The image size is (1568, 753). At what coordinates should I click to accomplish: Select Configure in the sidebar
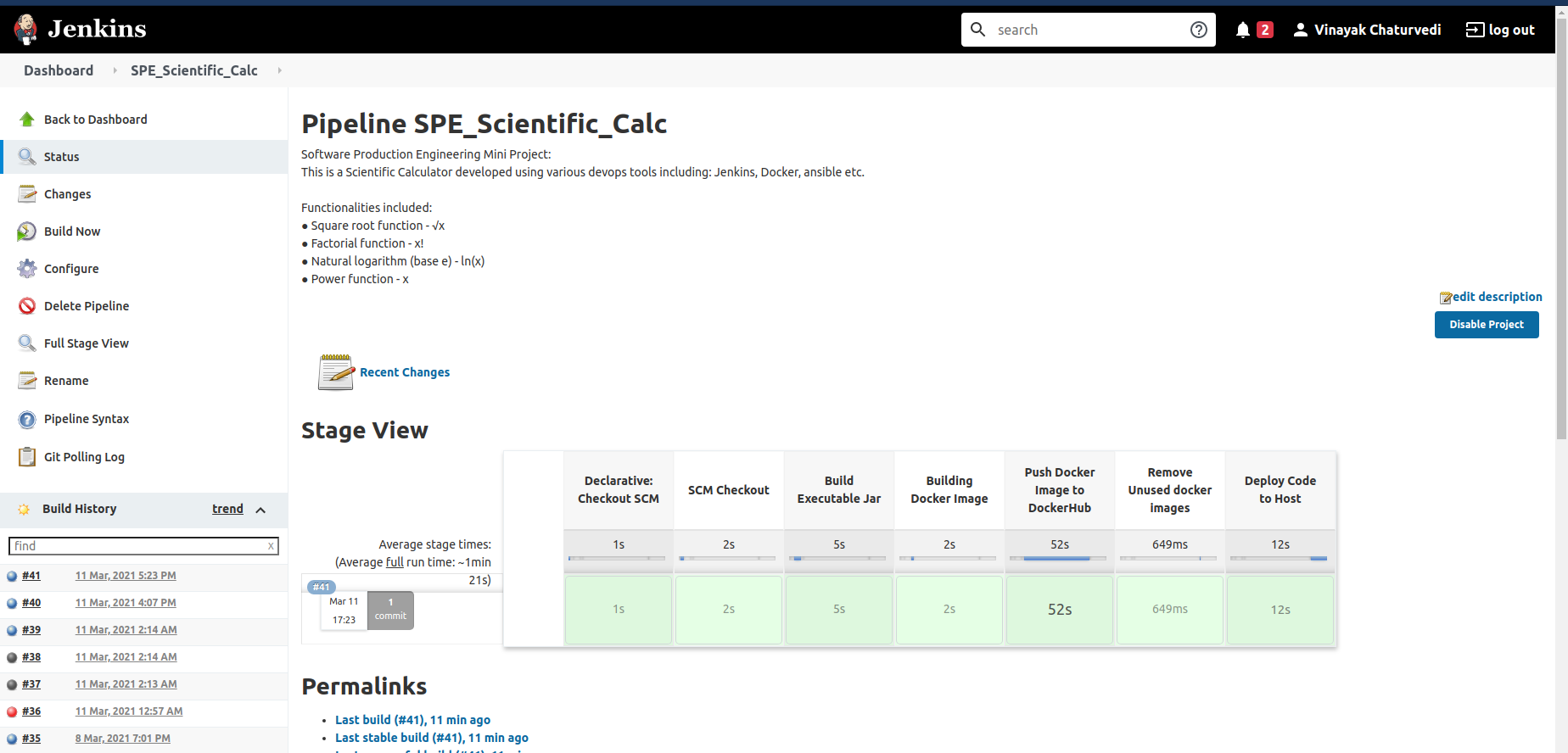[x=71, y=269]
